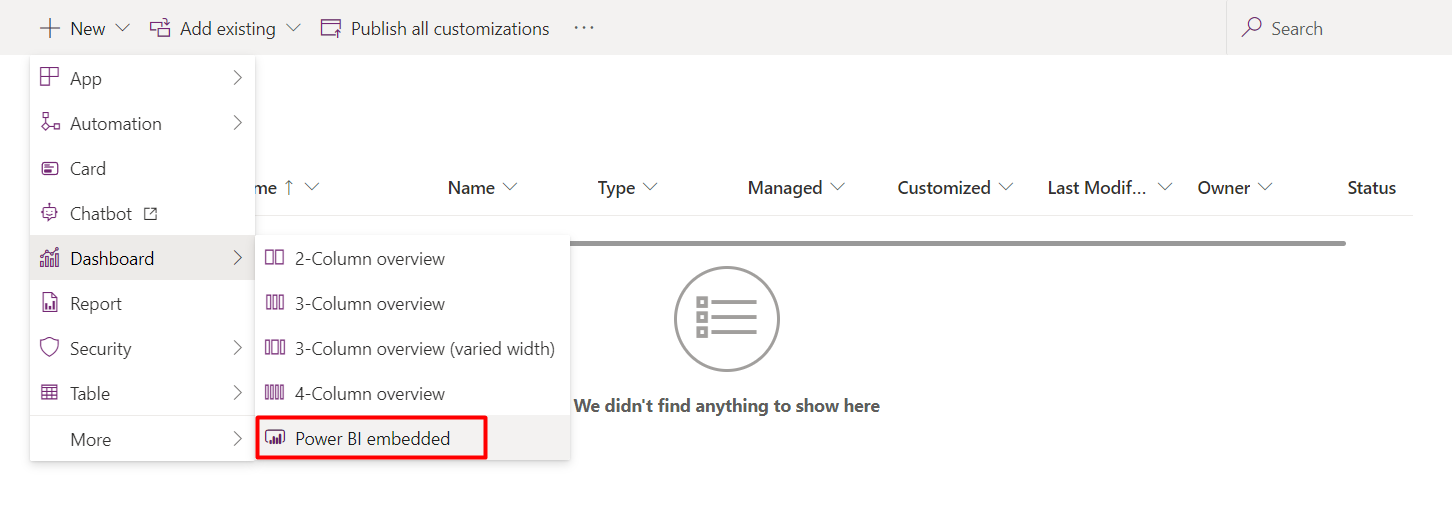Select 4-Column overview dashboard
This screenshot has height=513, width=1452.
tap(412, 393)
